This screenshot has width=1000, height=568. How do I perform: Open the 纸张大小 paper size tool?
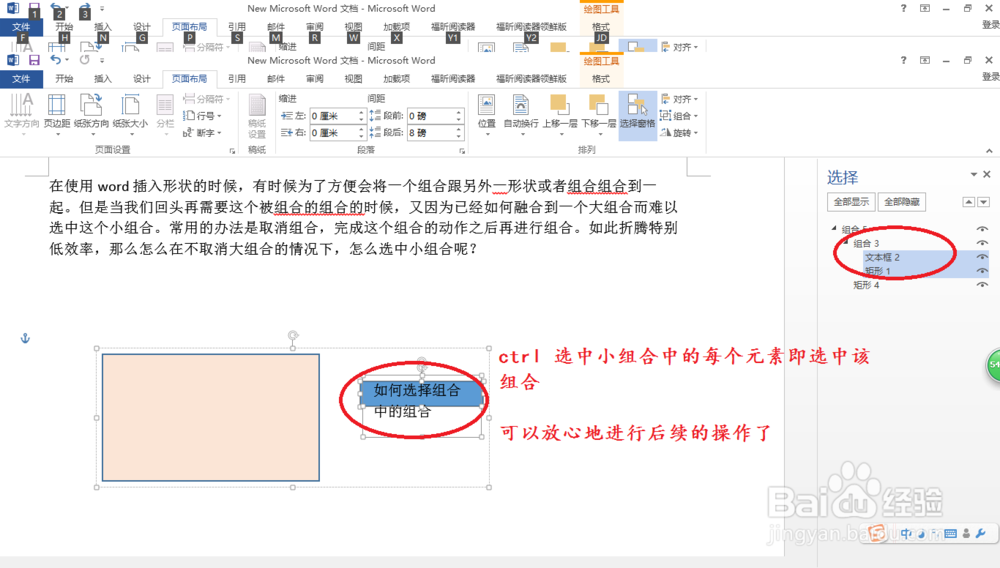point(130,114)
